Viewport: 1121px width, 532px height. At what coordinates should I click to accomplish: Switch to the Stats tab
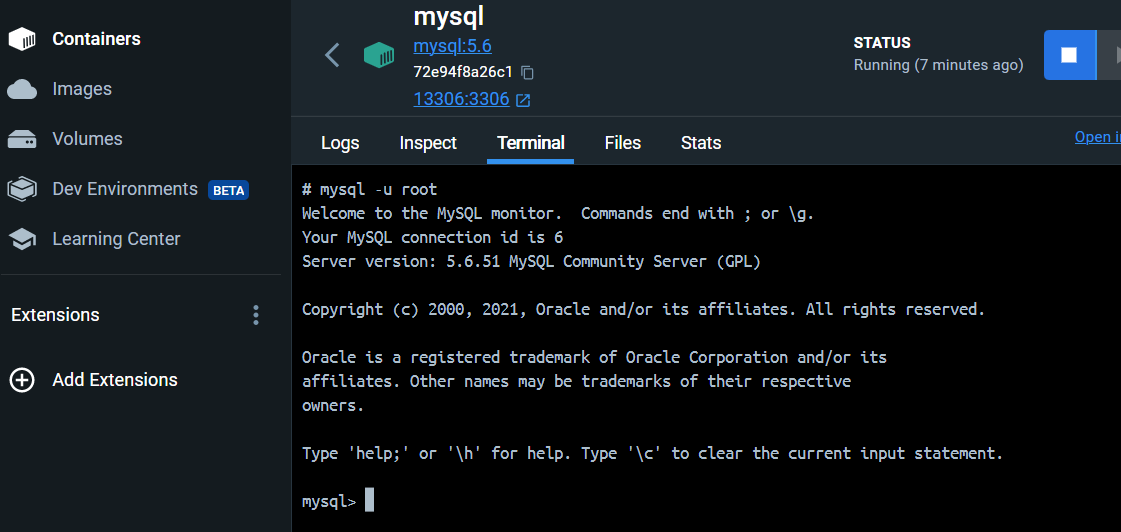click(x=701, y=143)
